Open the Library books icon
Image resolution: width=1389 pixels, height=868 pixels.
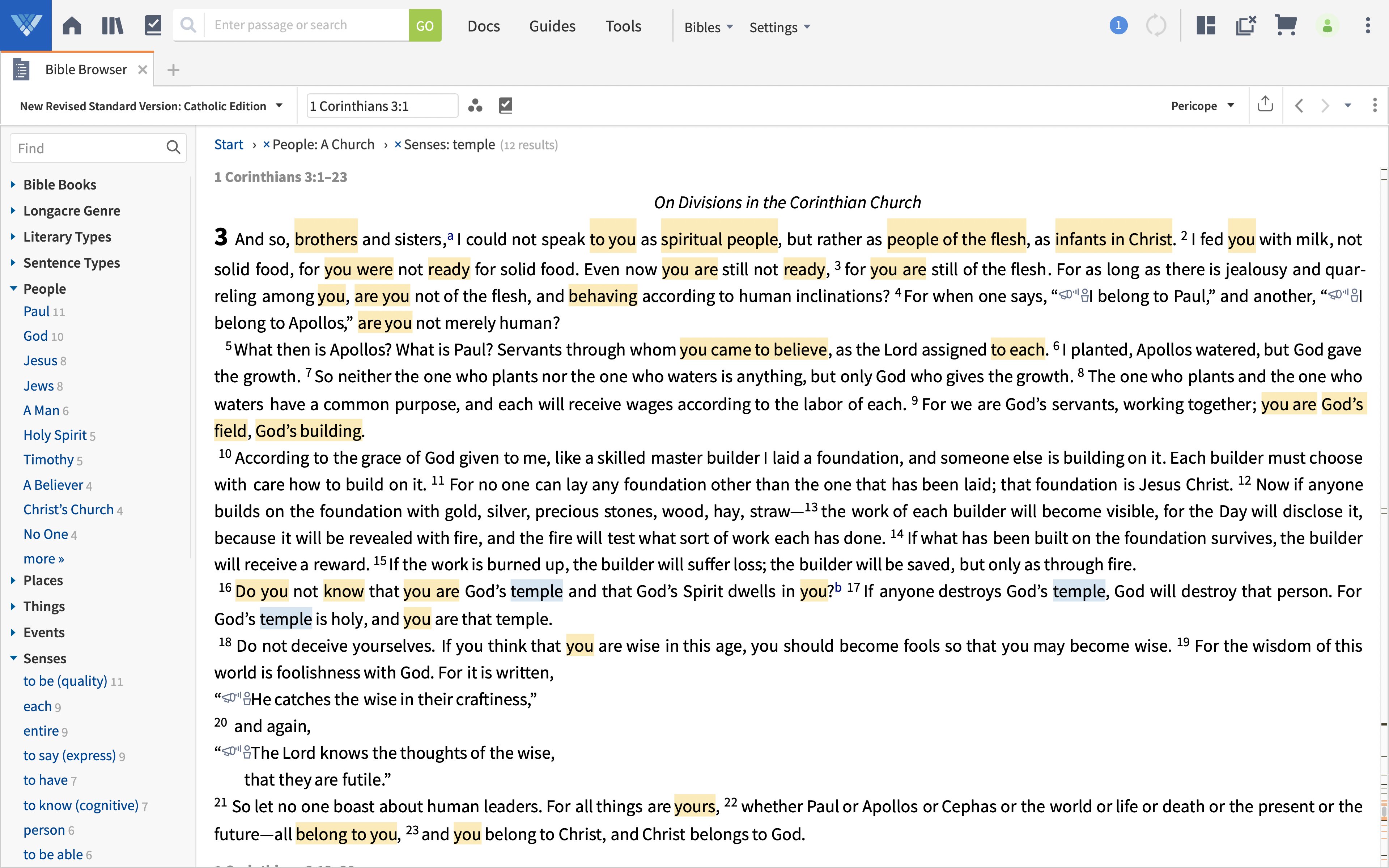point(112,25)
